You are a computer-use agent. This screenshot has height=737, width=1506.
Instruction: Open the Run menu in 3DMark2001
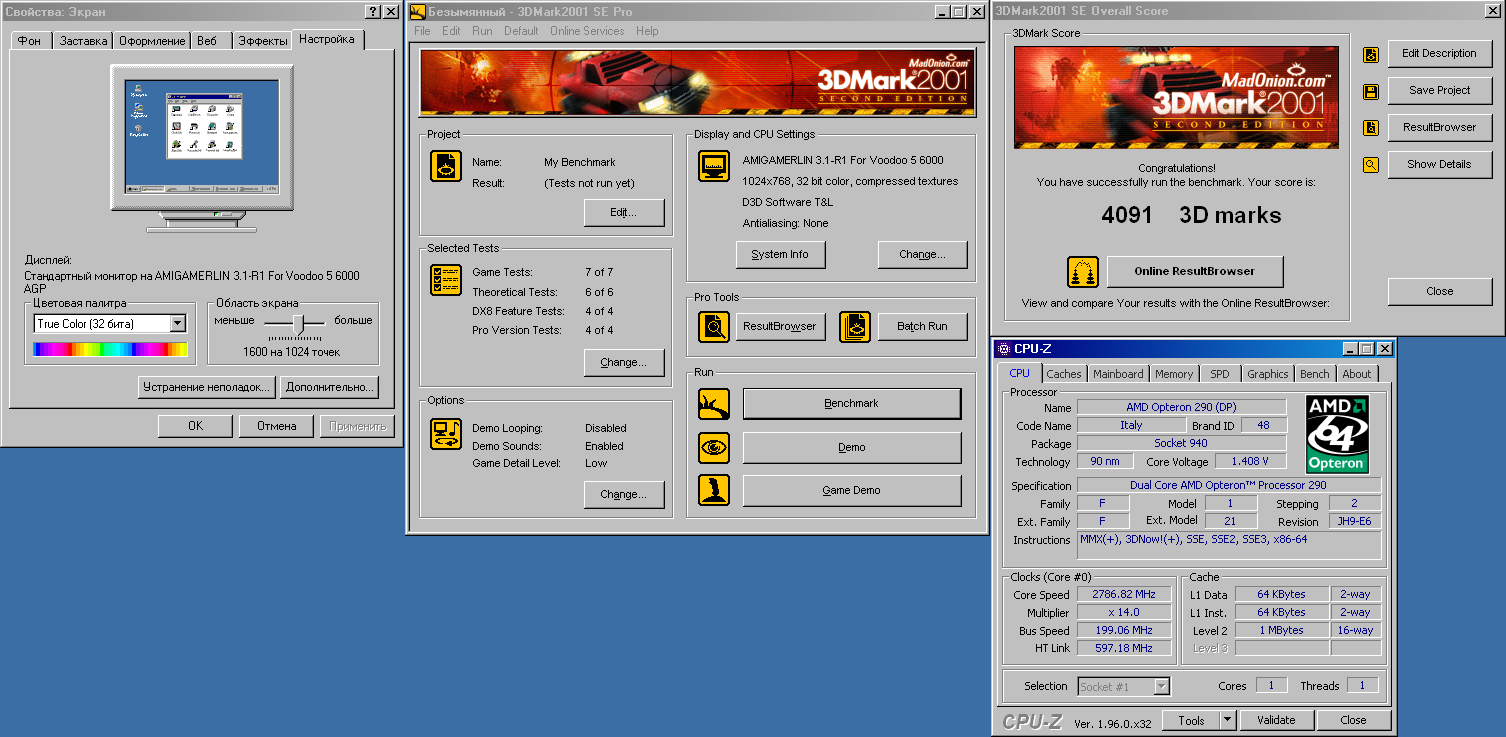[x=482, y=31]
